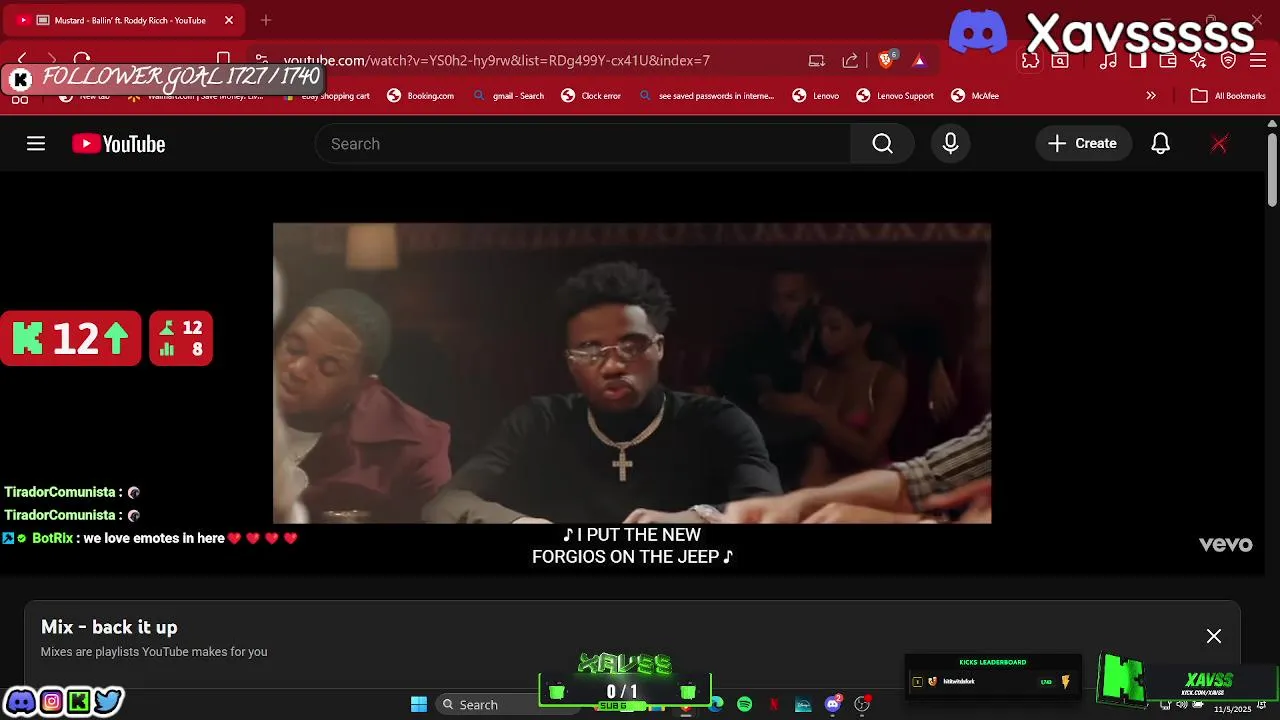Open the Lenovo bookmark
Screen dimensions: 1280x720
pos(816,96)
